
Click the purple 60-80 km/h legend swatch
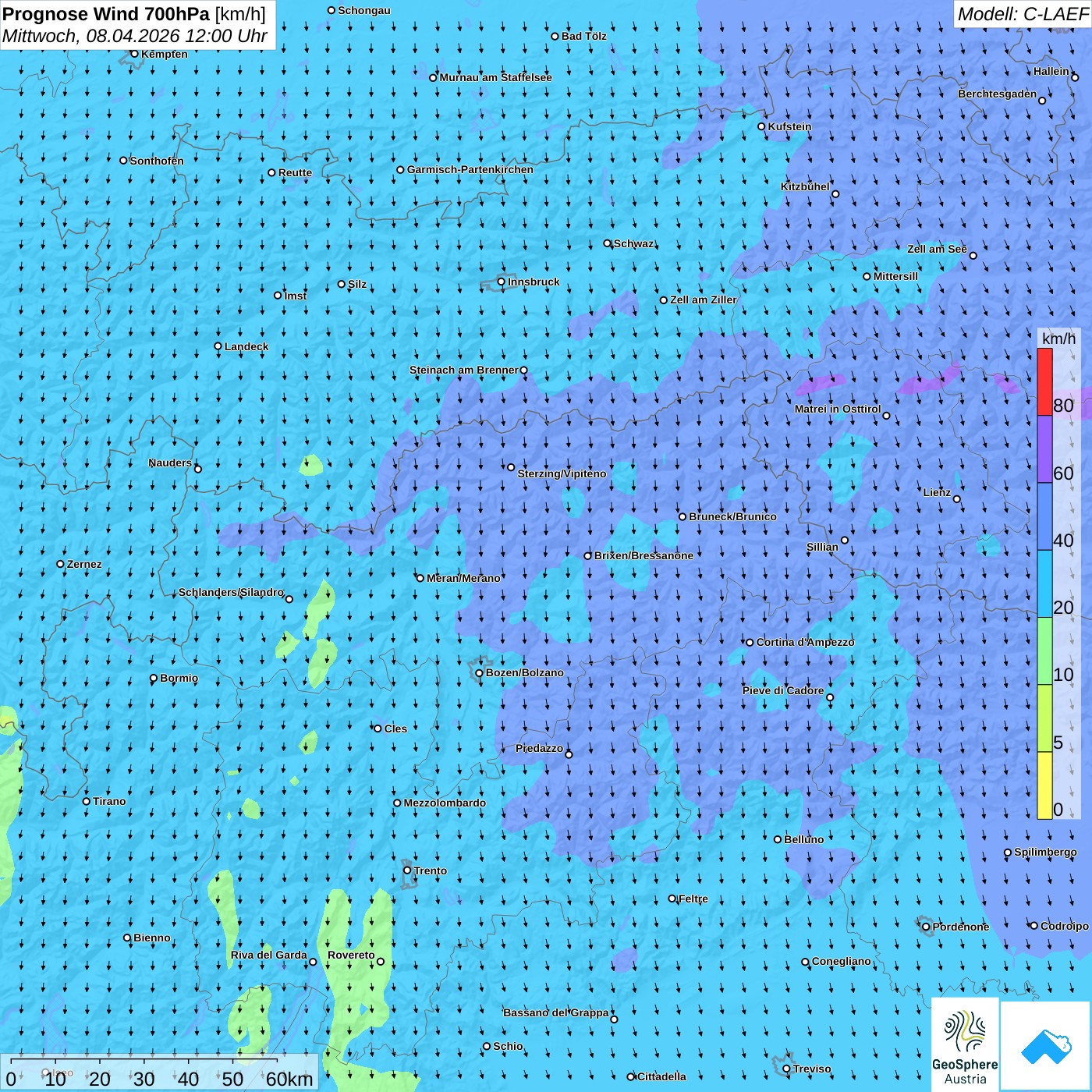[x=1045, y=449]
